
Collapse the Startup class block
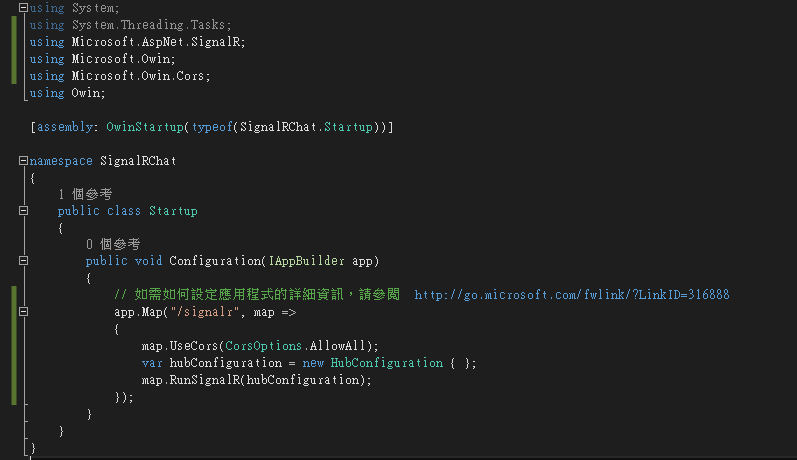point(23,210)
